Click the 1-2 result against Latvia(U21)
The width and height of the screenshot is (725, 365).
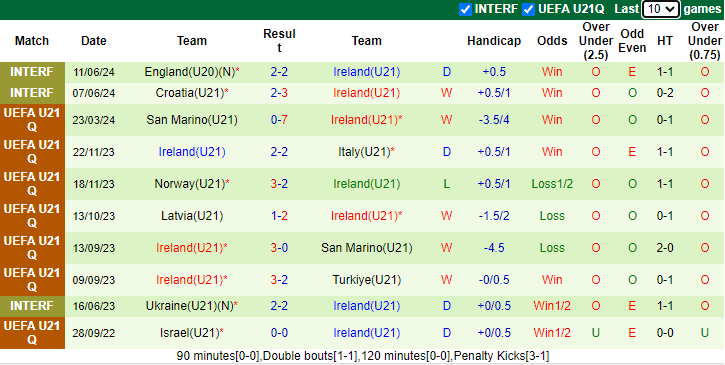(279, 216)
